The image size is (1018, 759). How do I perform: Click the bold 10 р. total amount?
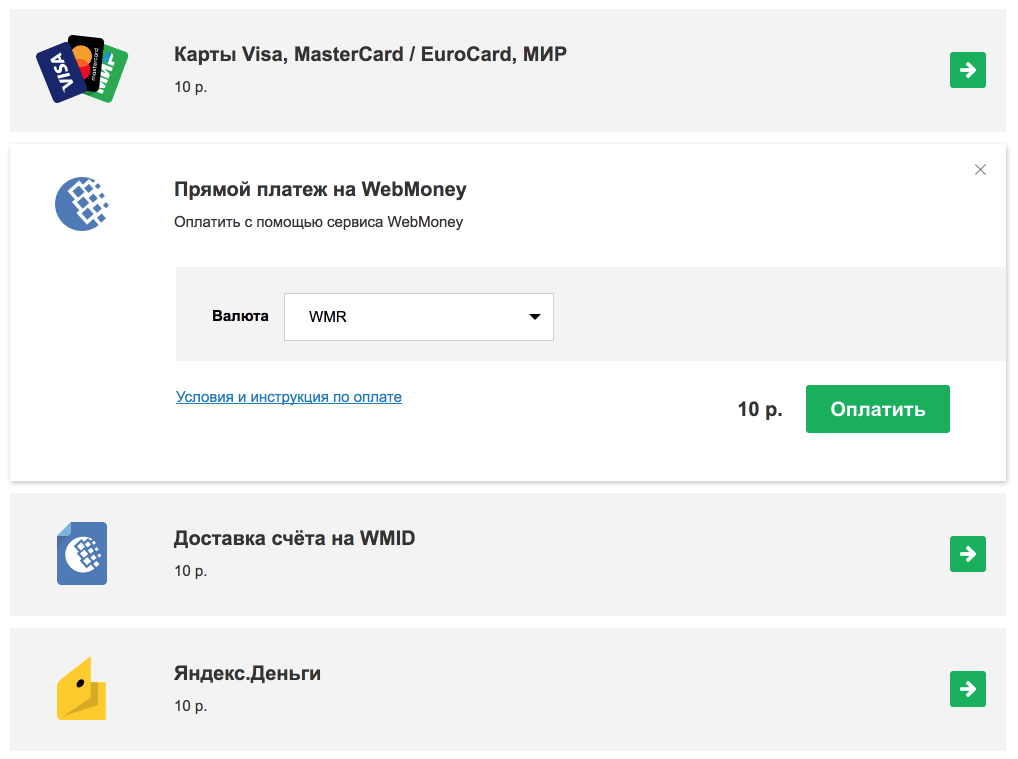[x=760, y=409]
